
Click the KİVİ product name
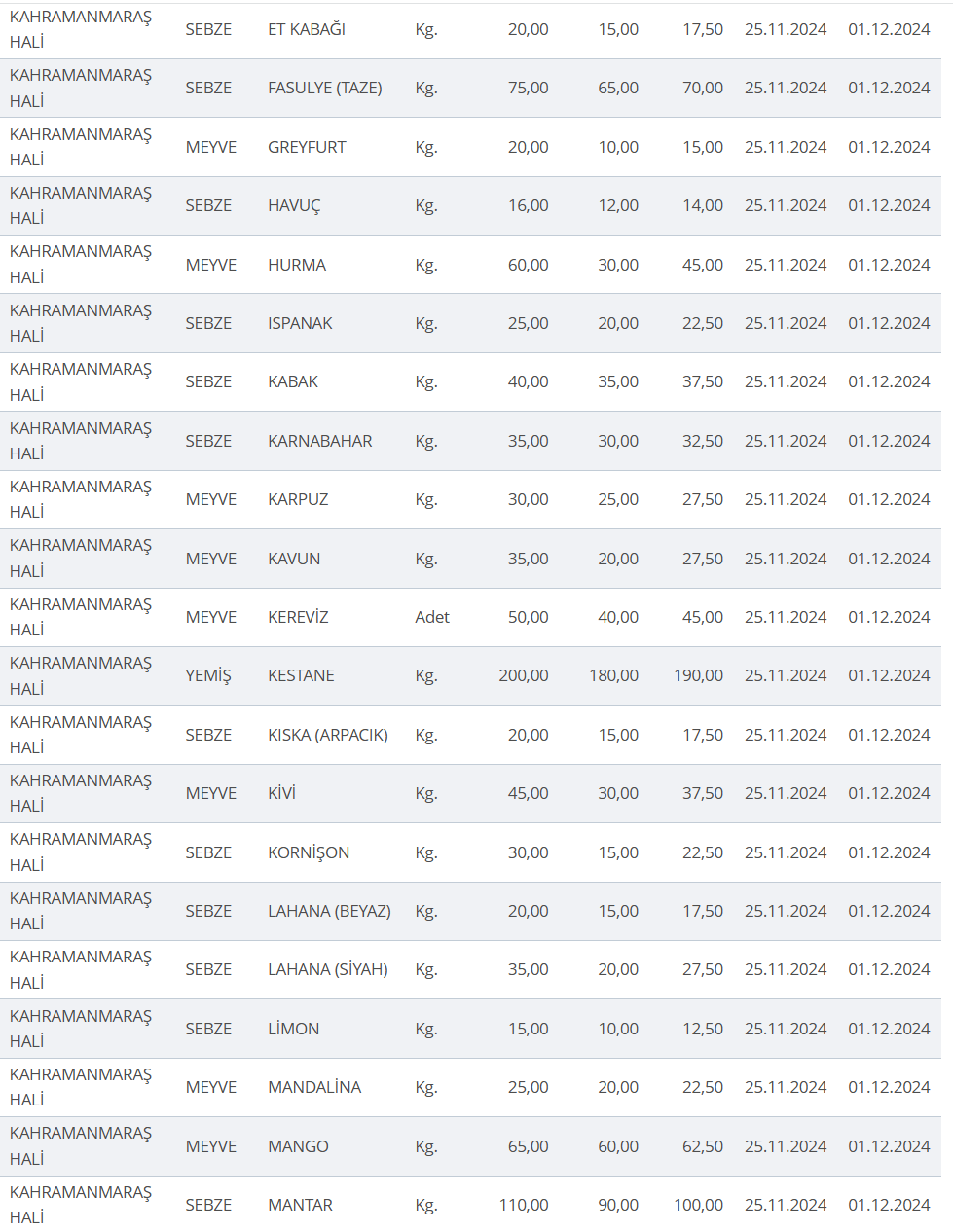coord(281,793)
